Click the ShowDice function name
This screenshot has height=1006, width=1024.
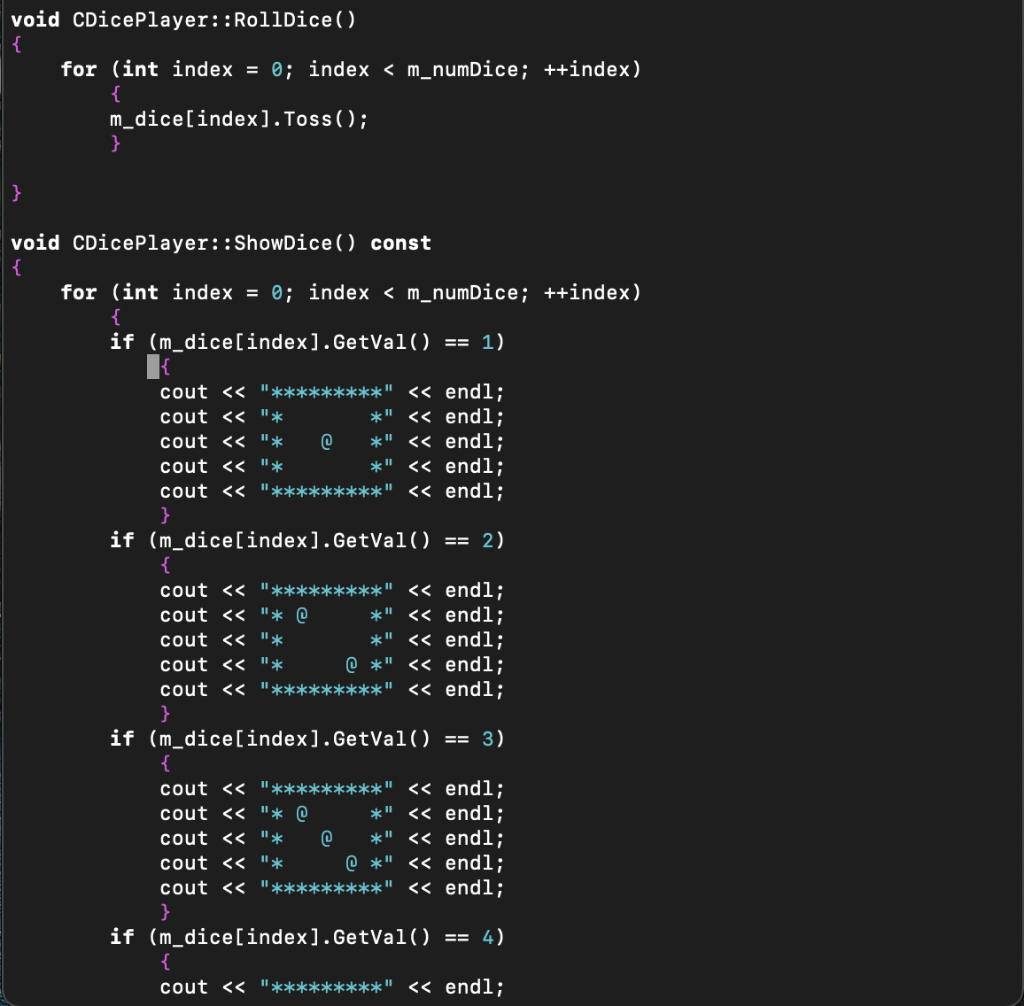click(x=282, y=243)
